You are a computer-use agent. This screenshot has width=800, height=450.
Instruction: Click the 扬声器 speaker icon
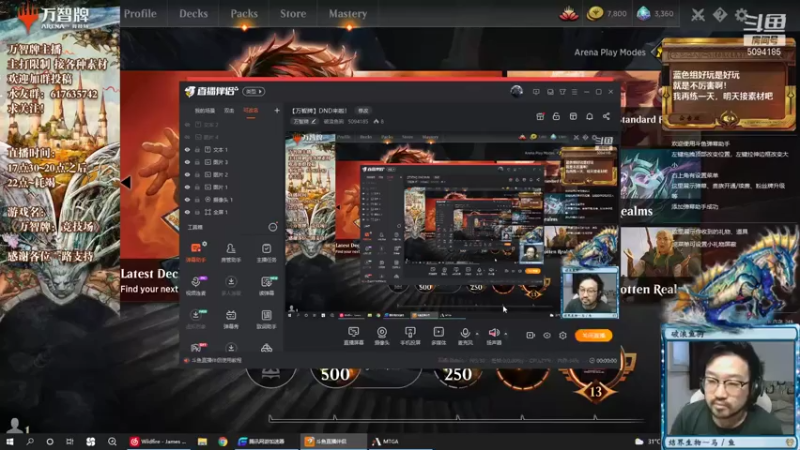(493, 333)
